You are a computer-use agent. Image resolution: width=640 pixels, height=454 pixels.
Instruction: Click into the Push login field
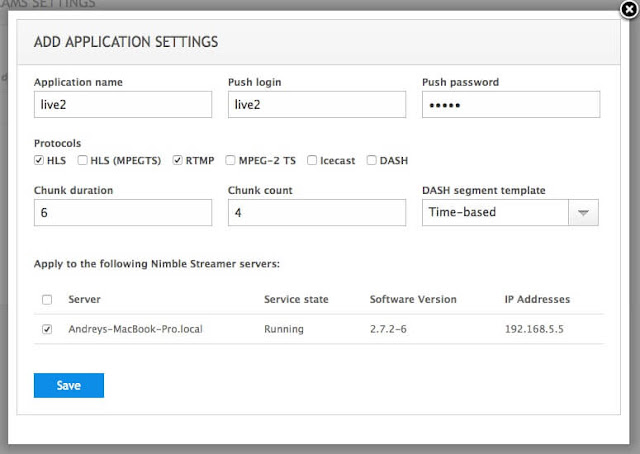(x=317, y=105)
